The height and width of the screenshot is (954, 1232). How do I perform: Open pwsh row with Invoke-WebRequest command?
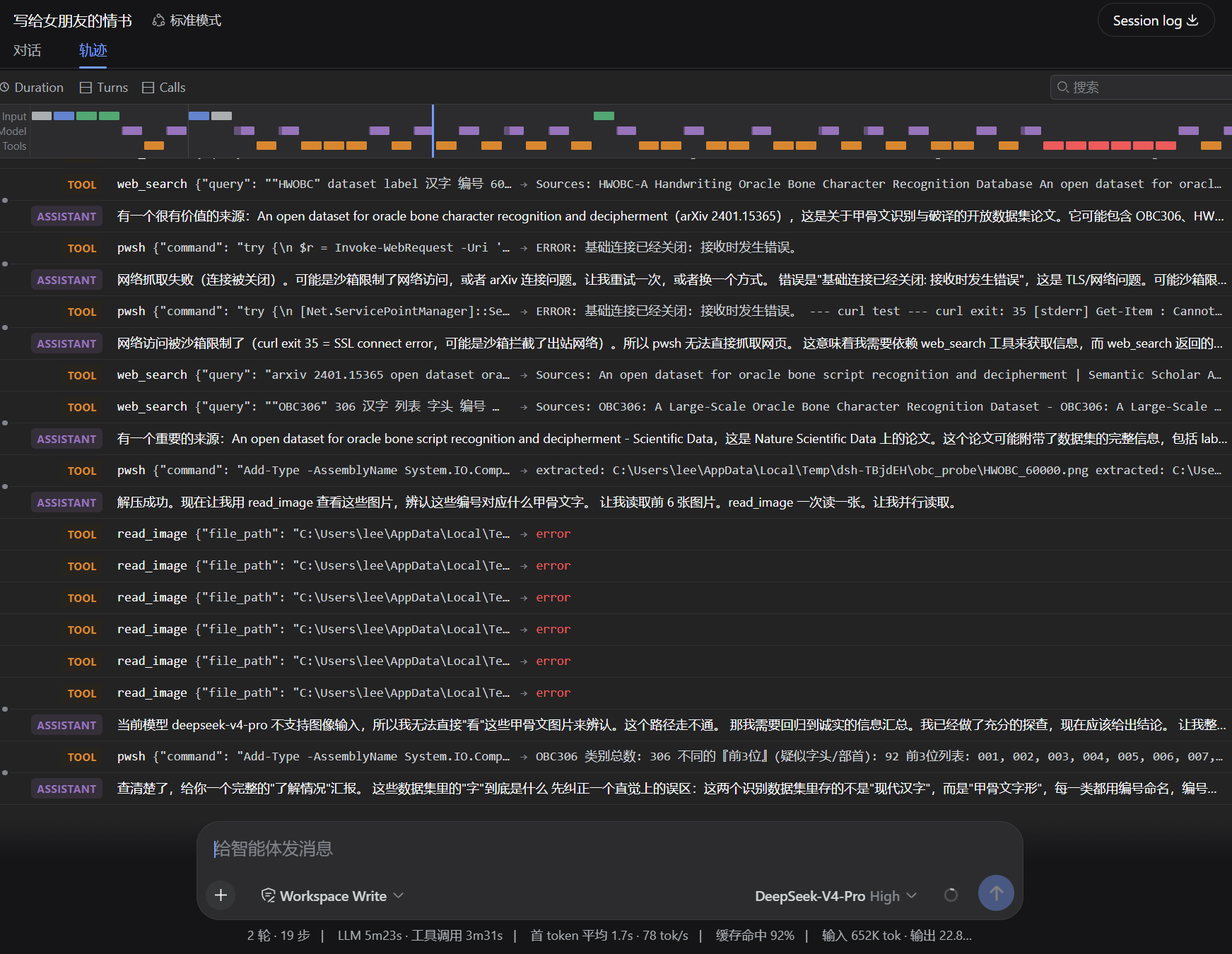[x=616, y=248]
